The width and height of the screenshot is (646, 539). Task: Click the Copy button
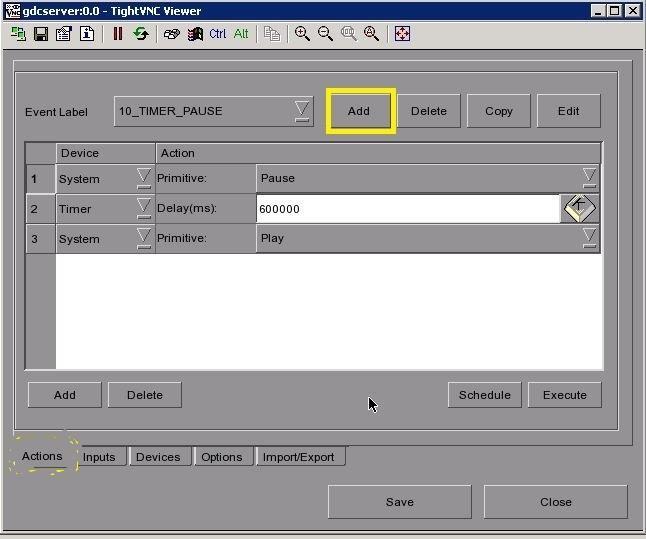[499, 111]
